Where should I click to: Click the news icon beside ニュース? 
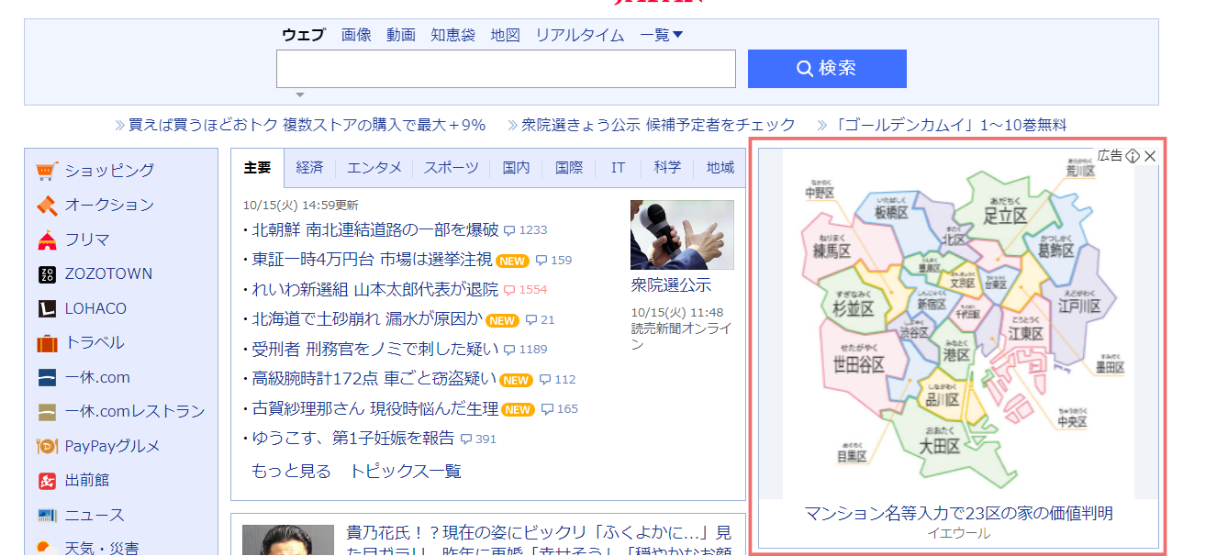pyautogui.click(x=47, y=515)
